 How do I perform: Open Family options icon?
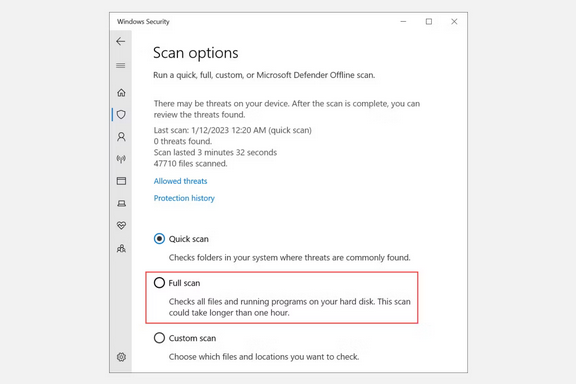tap(121, 248)
